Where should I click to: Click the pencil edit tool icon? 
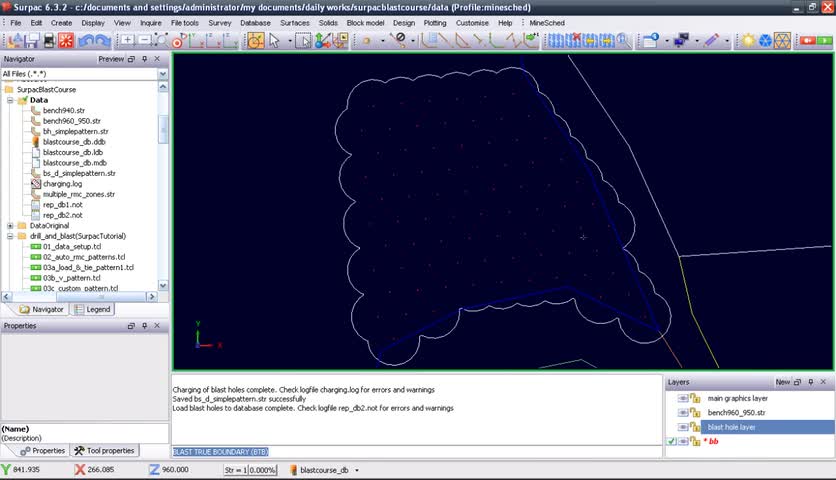click(711, 41)
